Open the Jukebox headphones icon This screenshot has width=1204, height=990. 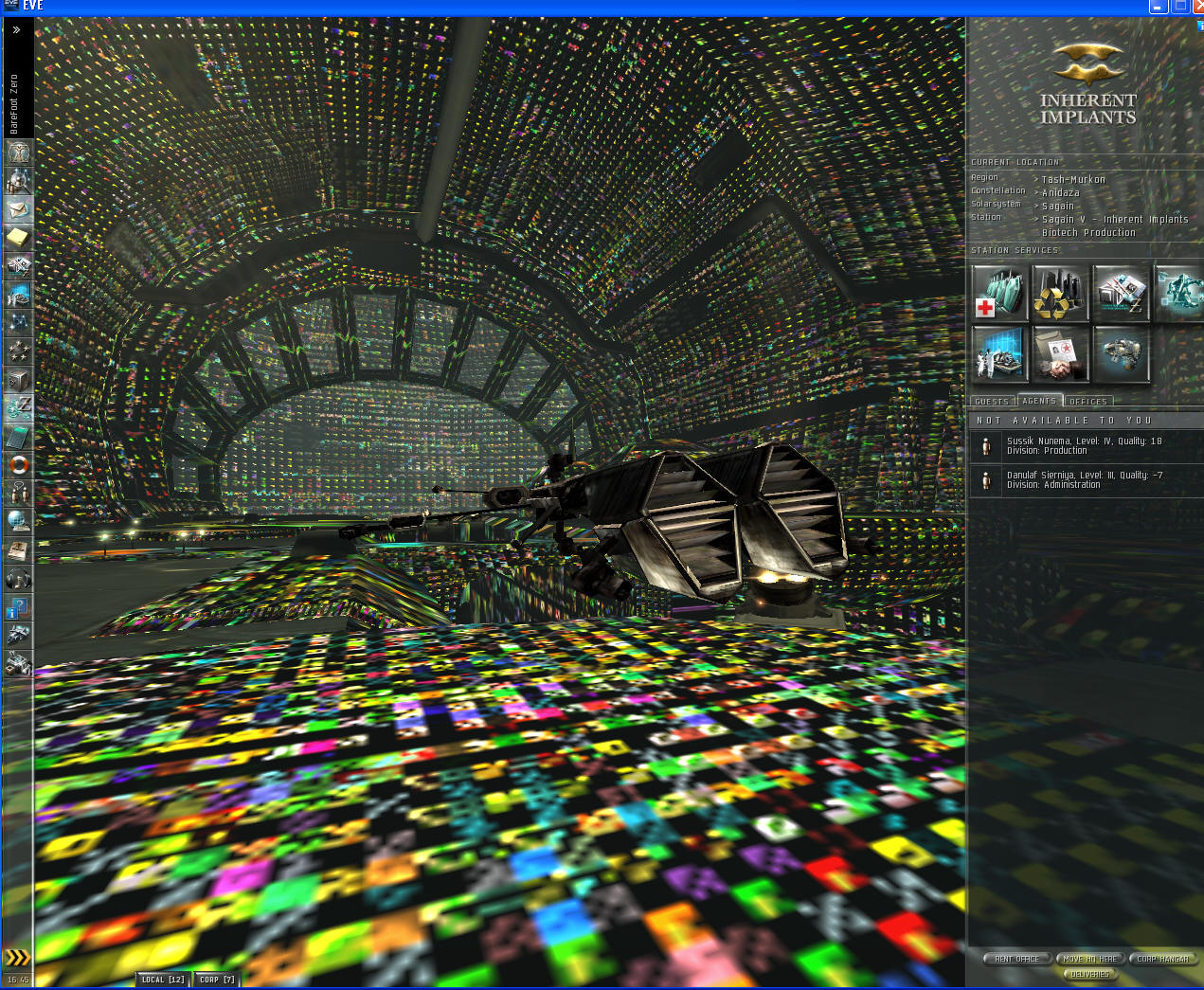(x=19, y=579)
